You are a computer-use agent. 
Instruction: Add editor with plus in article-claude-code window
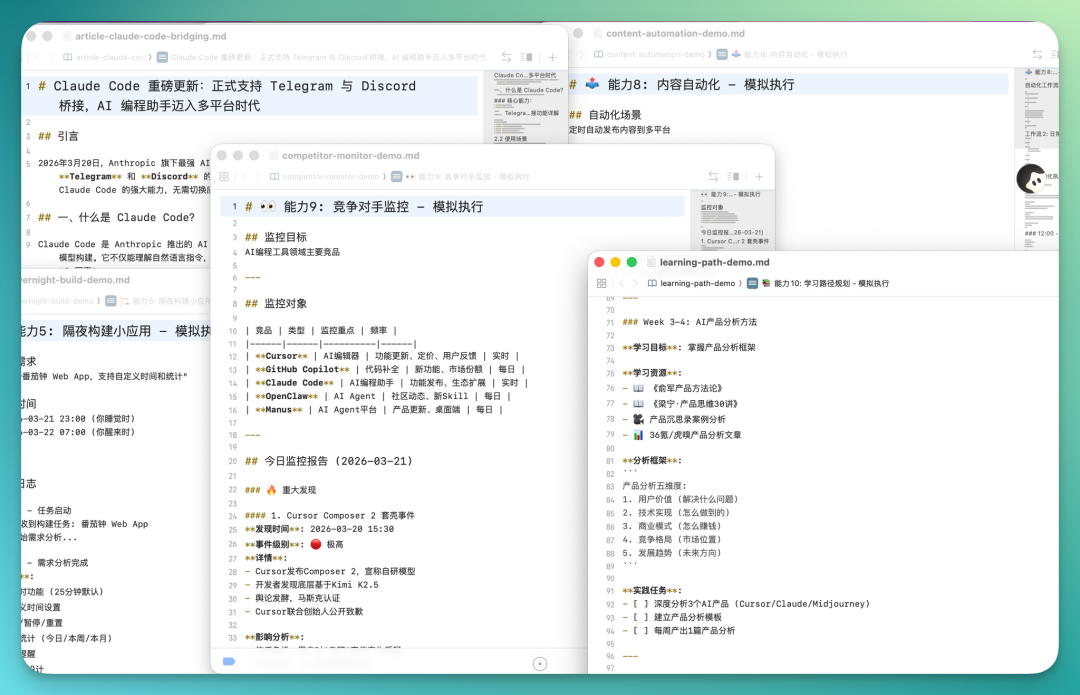(552, 57)
